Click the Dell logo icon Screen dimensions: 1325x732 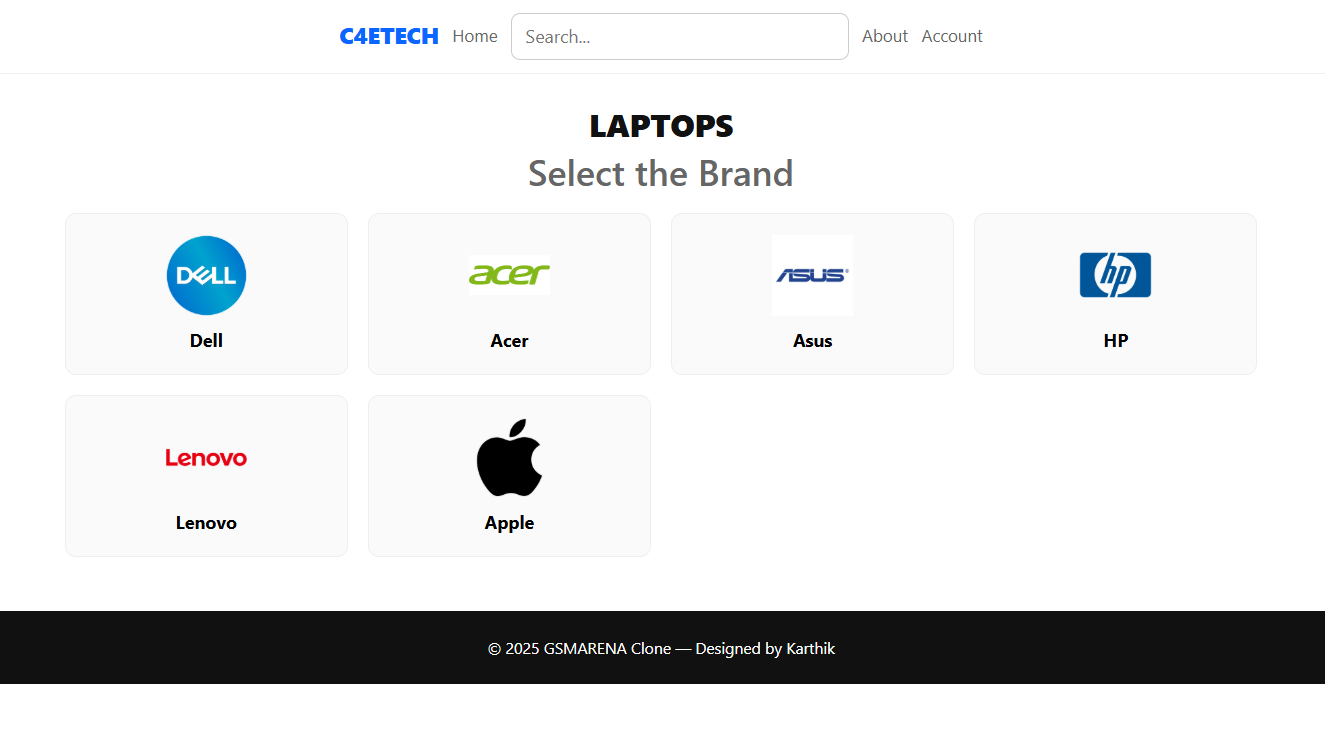pyautogui.click(x=206, y=275)
